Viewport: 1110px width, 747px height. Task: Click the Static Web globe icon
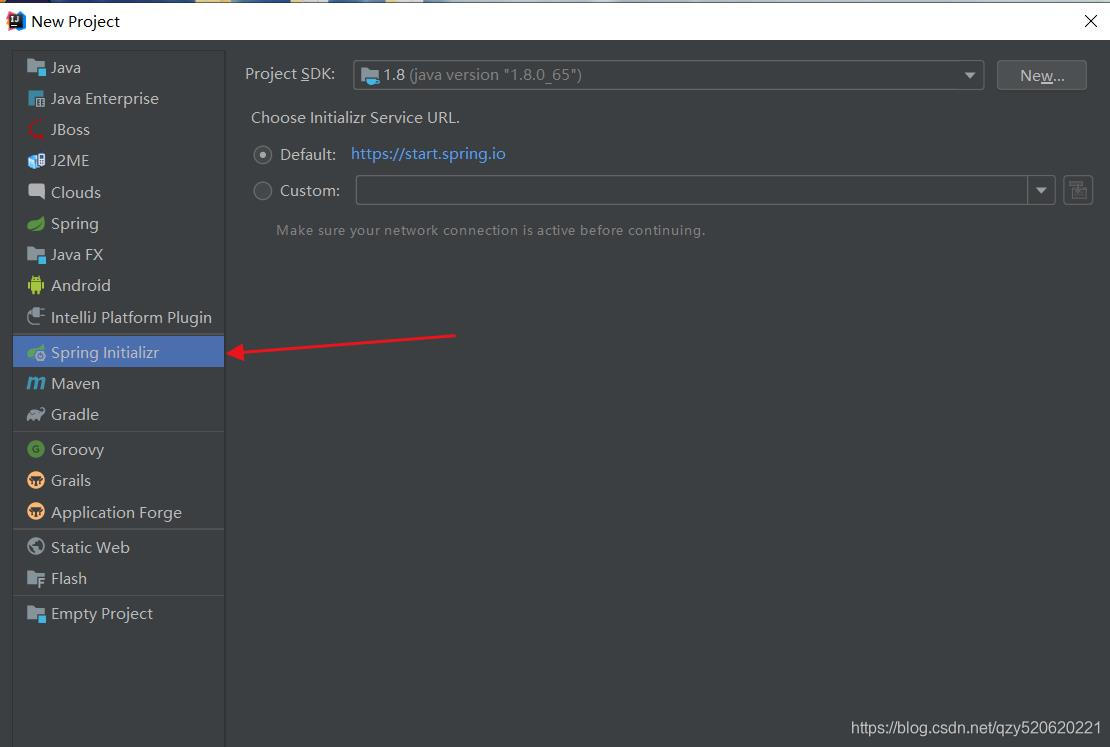tap(36, 547)
